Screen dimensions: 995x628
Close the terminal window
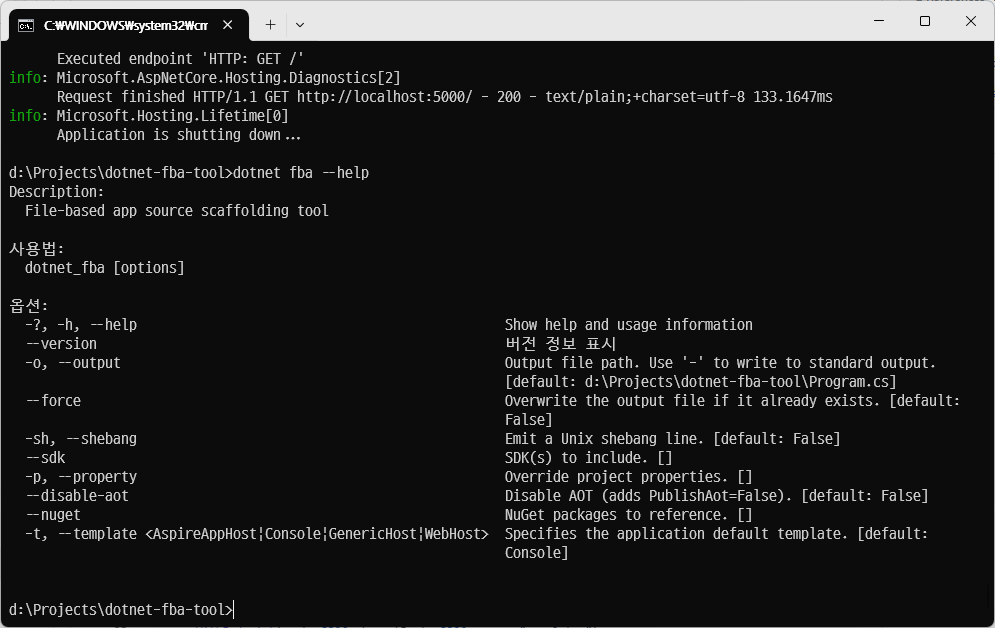[x=971, y=21]
